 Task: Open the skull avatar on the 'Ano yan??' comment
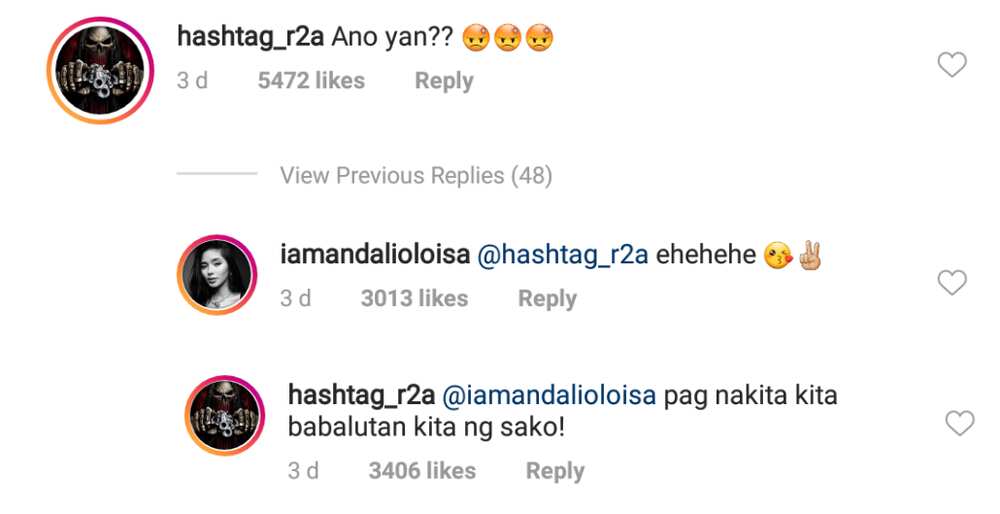(x=100, y=70)
